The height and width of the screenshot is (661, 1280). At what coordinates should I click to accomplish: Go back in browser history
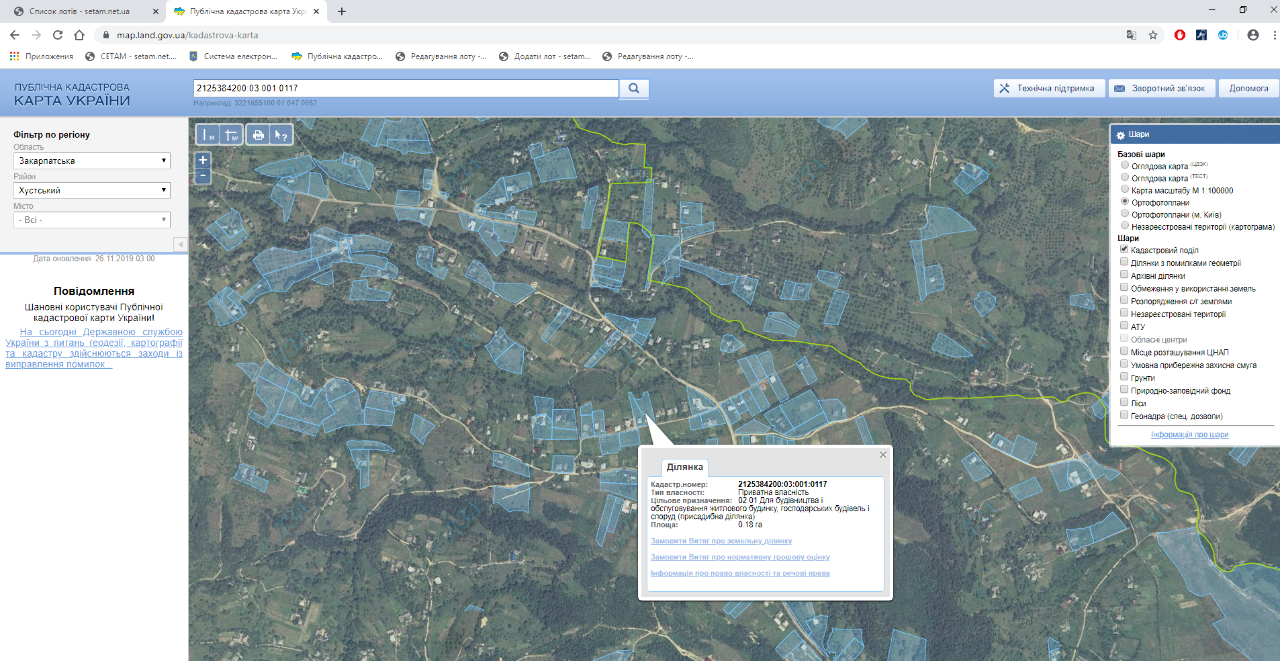click(14, 34)
